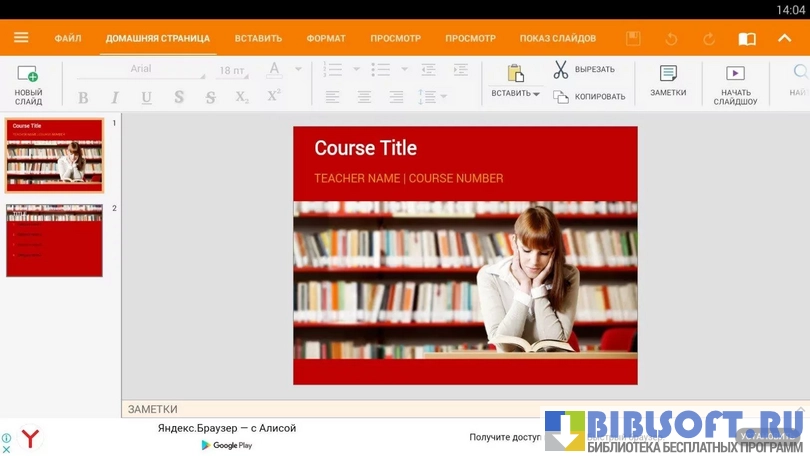Select the second slide thumbnail
The height and width of the screenshot is (456, 810).
pos(54,240)
